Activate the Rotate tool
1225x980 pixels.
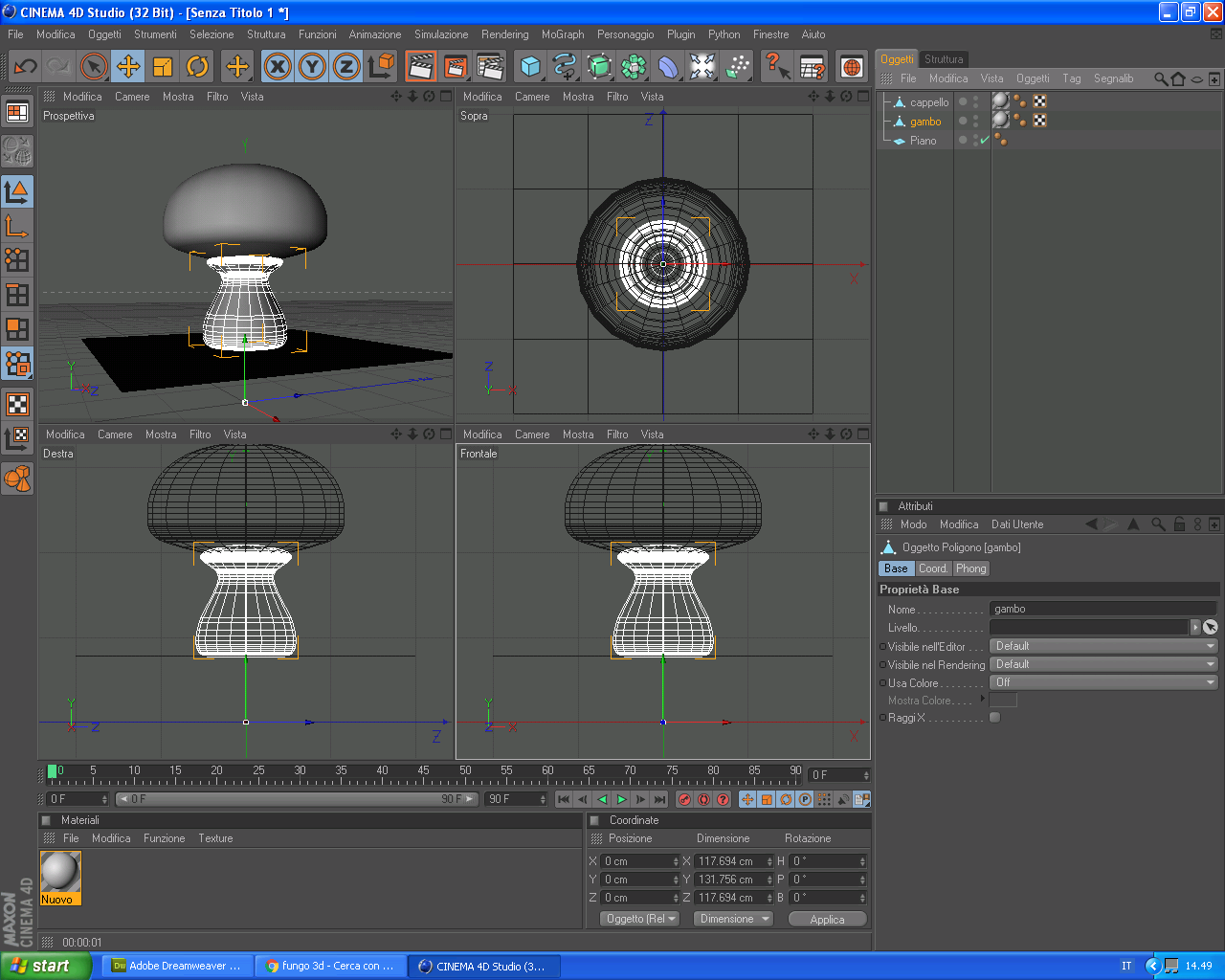click(196, 66)
